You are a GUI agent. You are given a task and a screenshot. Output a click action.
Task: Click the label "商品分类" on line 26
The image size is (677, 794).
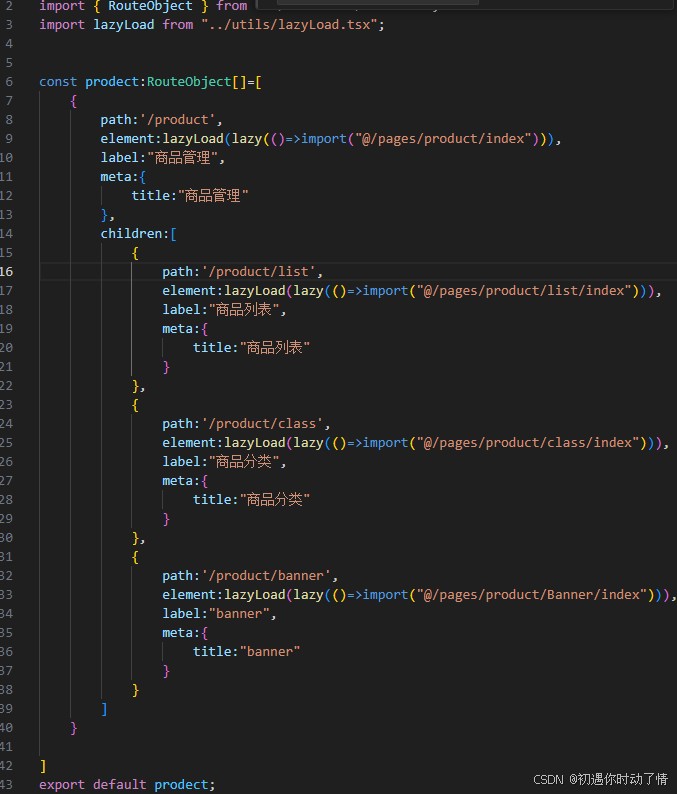coord(244,462)
